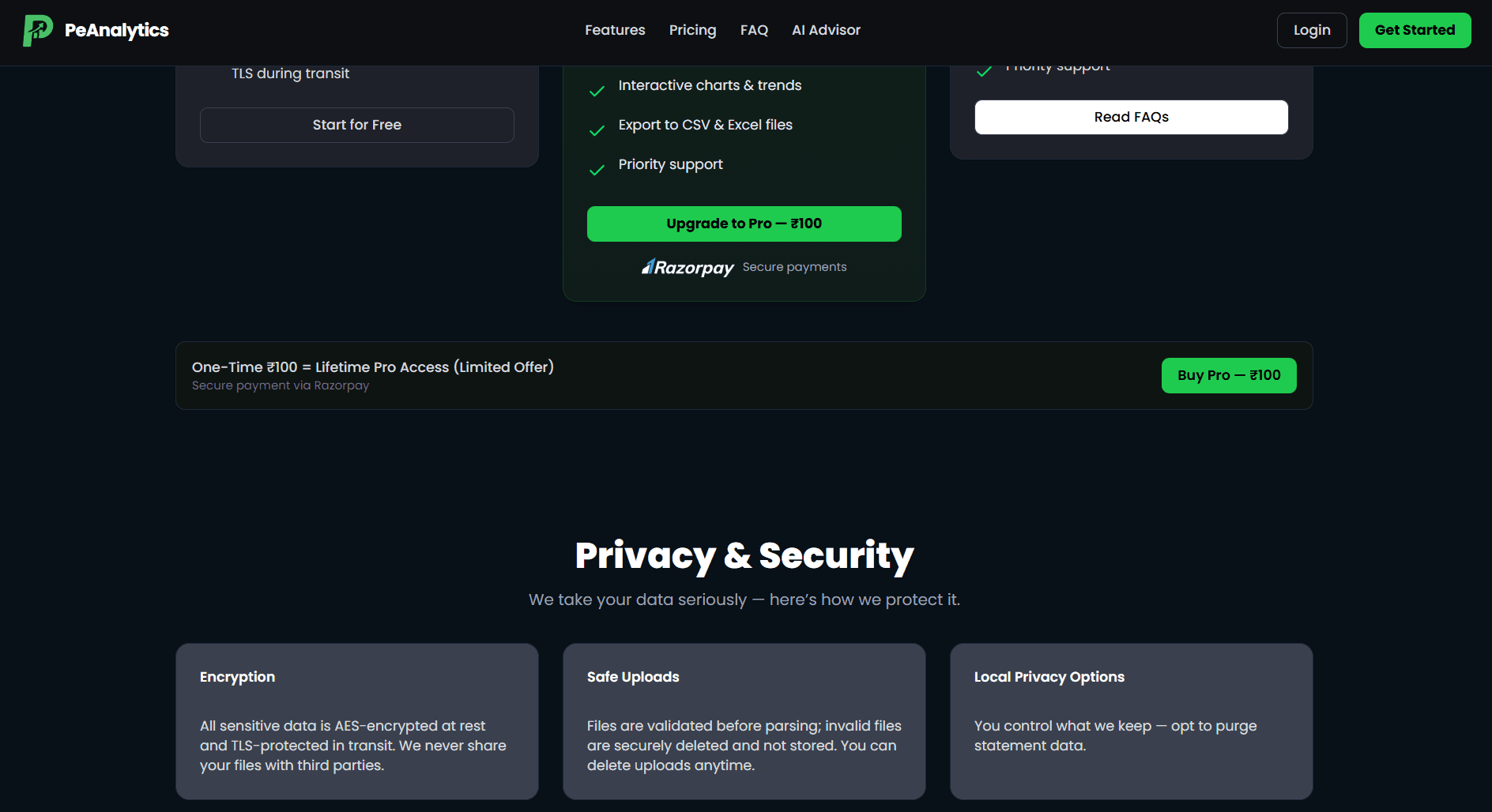Click checkmark above the Read FAQs button
The image size is (1492, 812).
[984, 72]
